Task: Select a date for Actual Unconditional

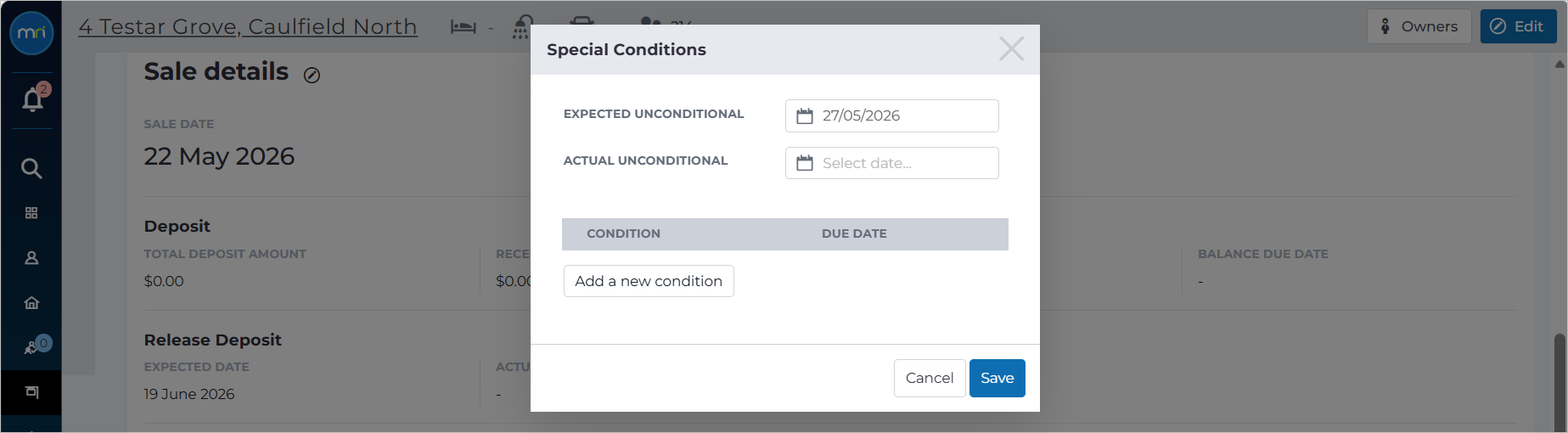Action: (891, 163)
